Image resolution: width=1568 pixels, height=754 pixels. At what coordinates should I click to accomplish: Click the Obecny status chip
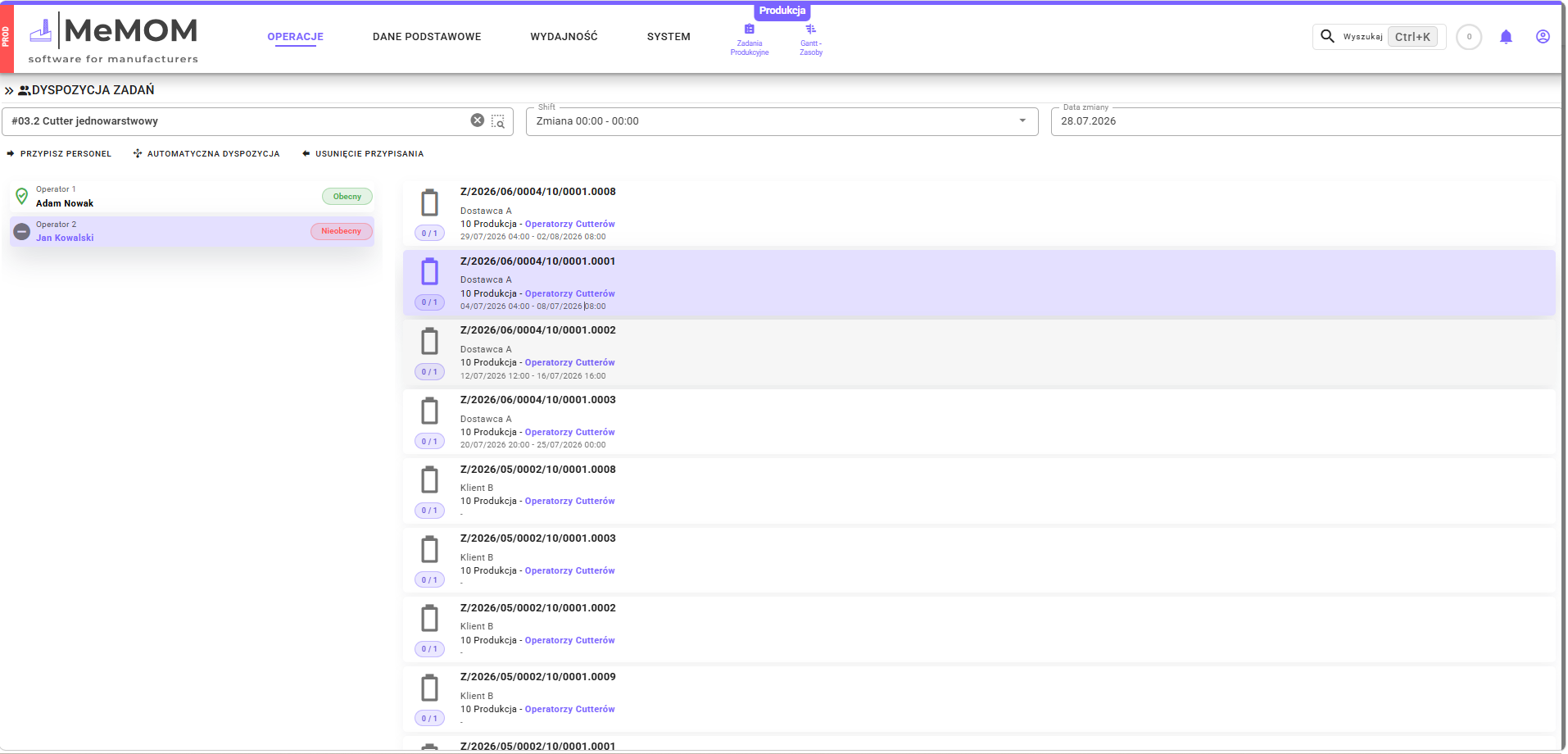pyautogui.click(x=347, y=197)
